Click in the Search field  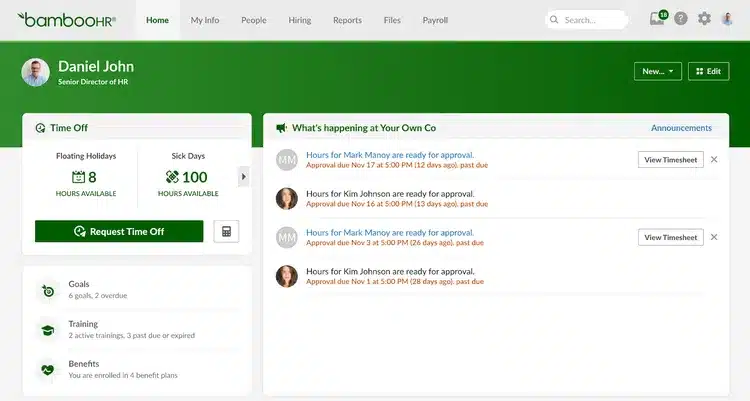(587, 20)
